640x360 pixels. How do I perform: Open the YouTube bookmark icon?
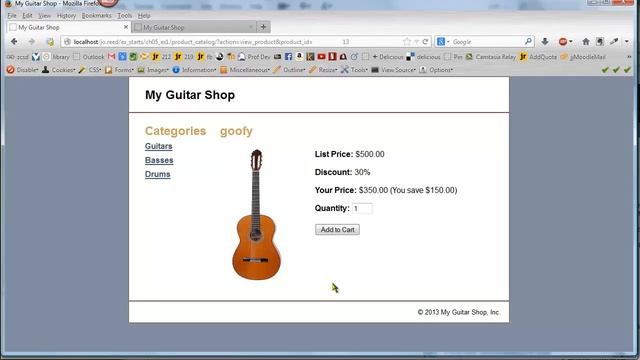(x=321, y=57)
